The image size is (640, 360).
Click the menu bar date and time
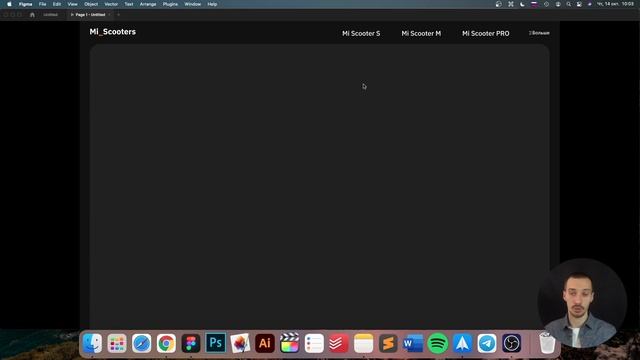(616, 4)
